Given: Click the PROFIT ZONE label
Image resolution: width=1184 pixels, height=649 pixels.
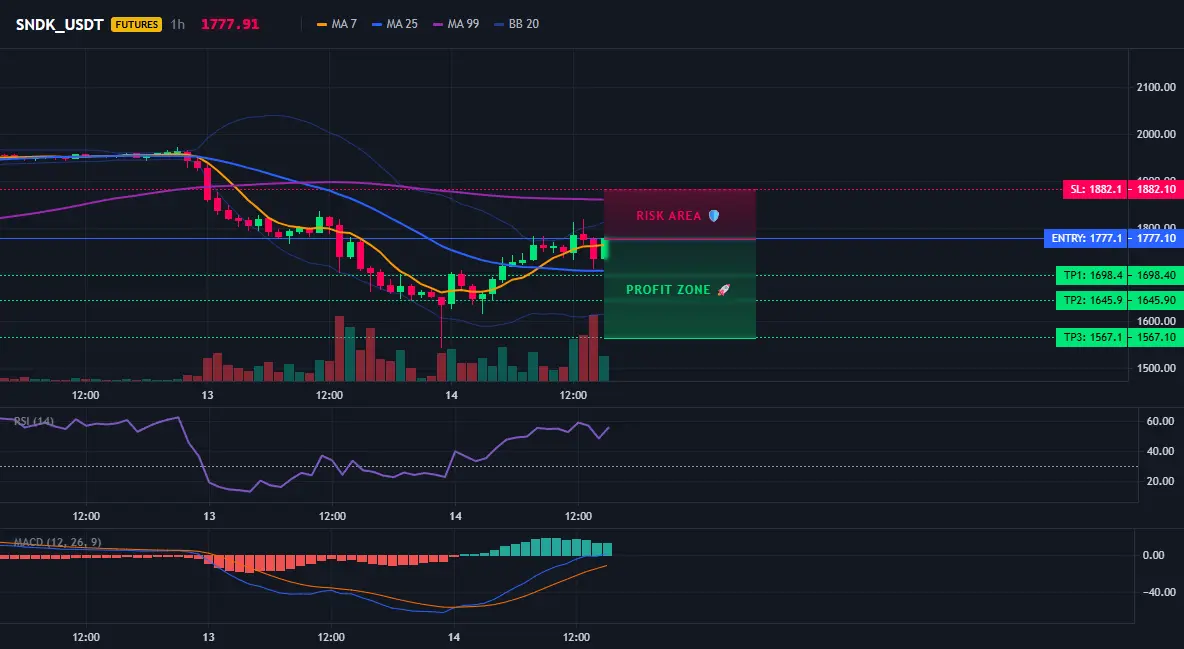Looking at the screenshot, I should pyautogui.click(x=668, y=290).
